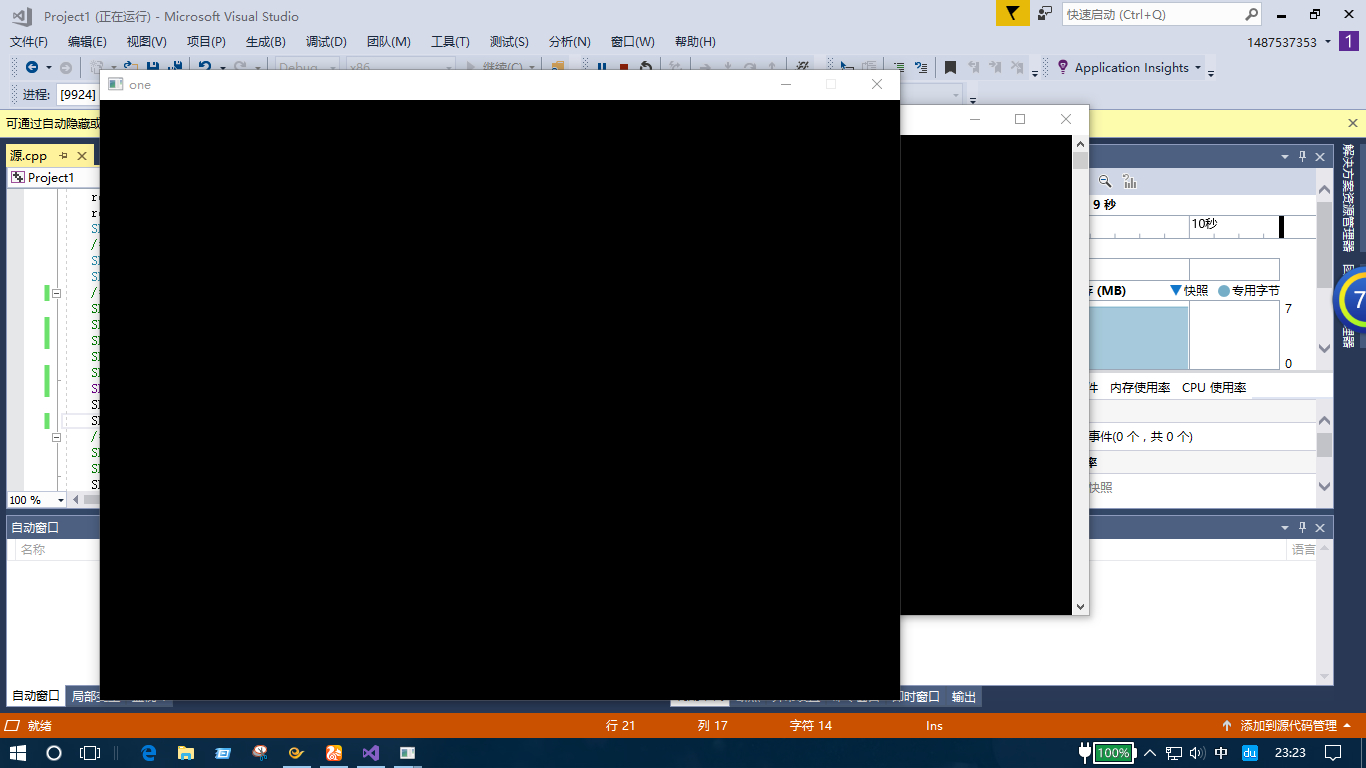Open the 工具(T) menu
Screen dimensions: 1366x768
[x=450, y=42]
